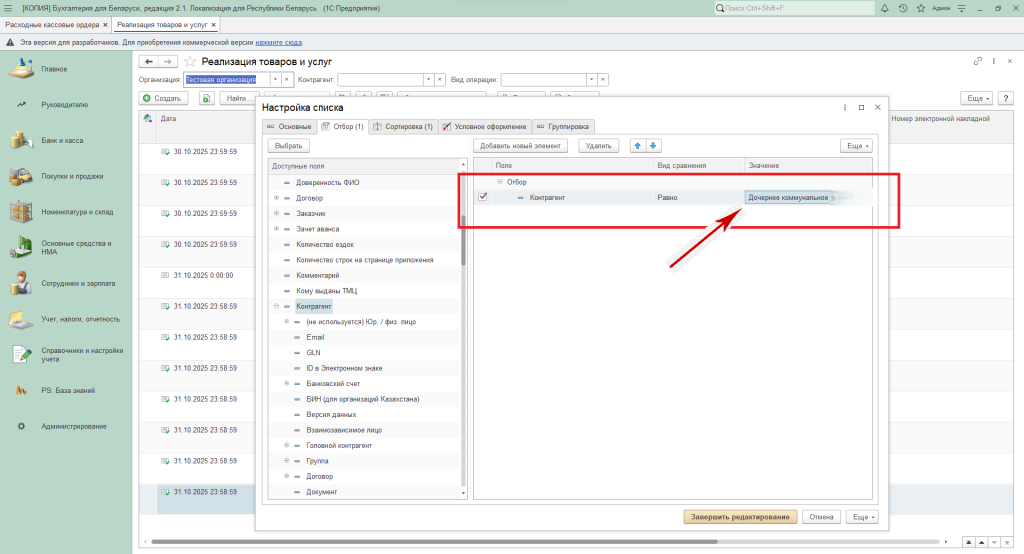Switch to the Сортировка tab
The width and height of the screenshot is (1024, 554).
click(408, 127)
